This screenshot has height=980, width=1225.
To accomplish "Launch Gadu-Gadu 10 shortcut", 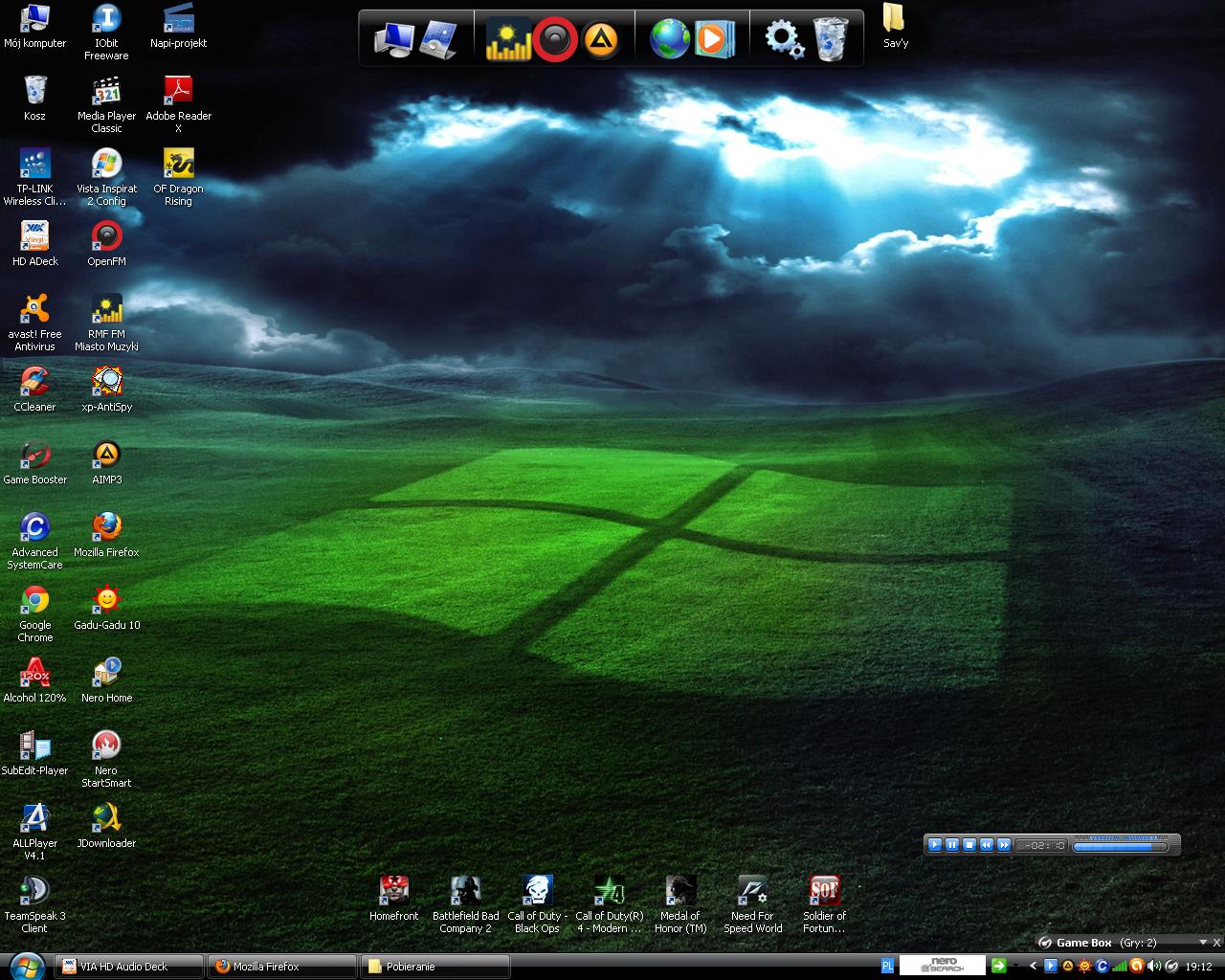I will tap(106, 608).
